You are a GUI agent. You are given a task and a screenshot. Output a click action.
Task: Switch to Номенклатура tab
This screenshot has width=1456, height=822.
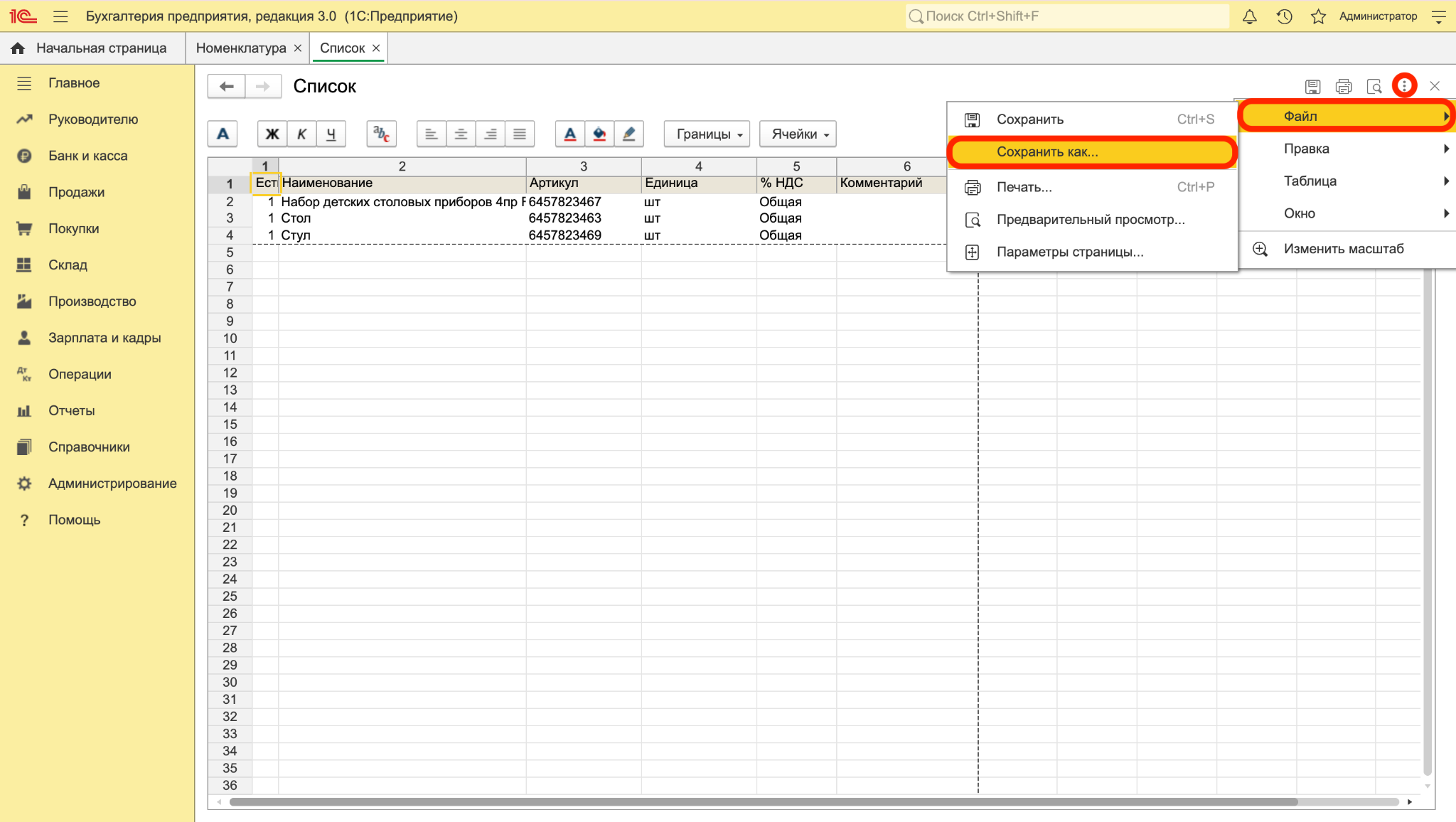[x=241, y=48]
